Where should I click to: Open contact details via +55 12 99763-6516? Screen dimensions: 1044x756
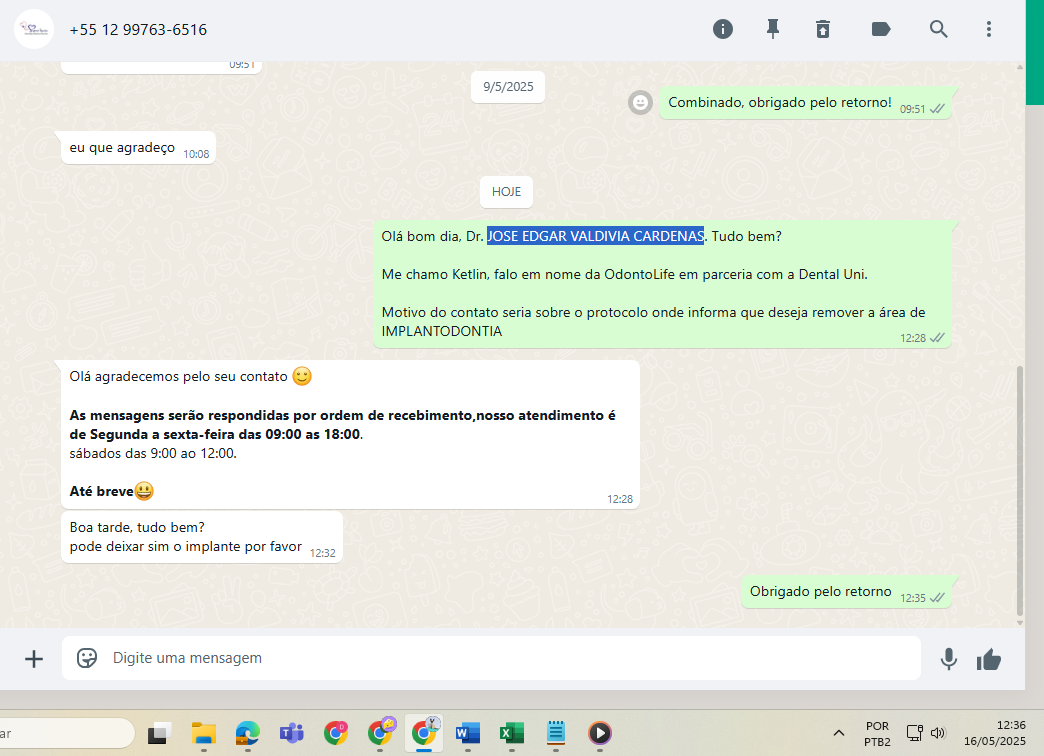pos(138,30)
